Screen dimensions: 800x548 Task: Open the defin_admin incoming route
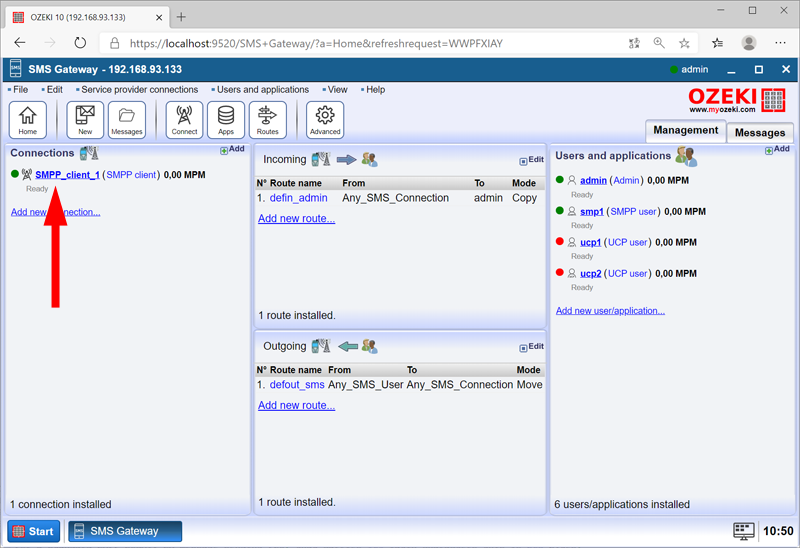(x=298, y=198)
